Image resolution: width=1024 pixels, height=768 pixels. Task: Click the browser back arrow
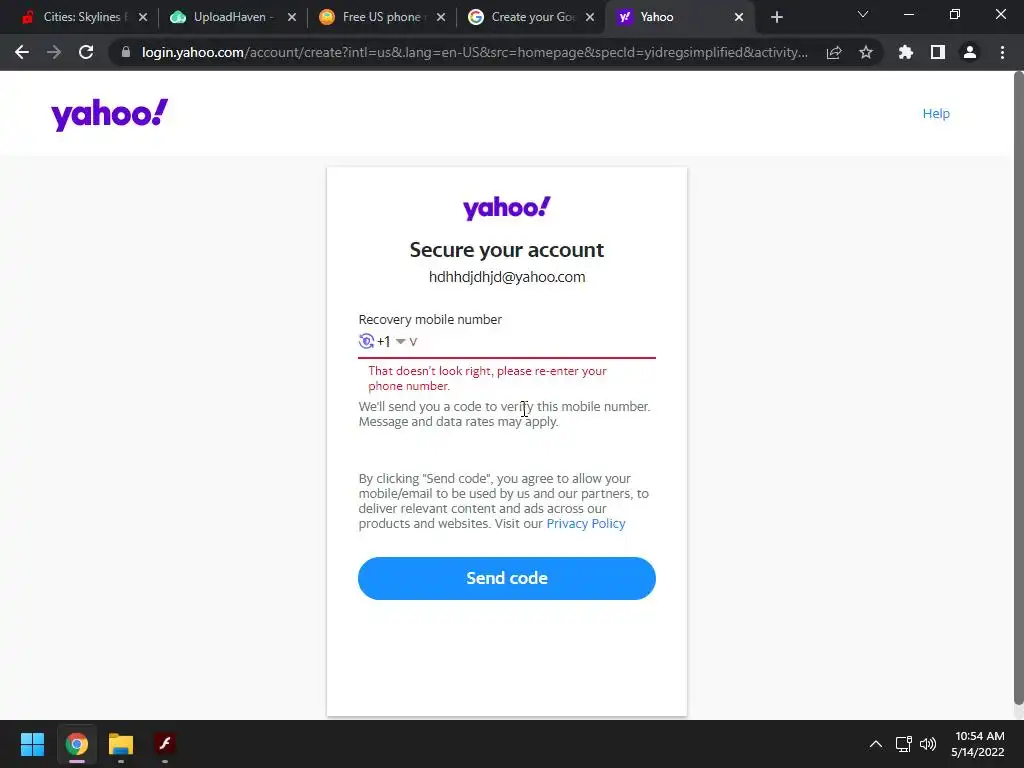pyautogui.click(x=22, y=52)
